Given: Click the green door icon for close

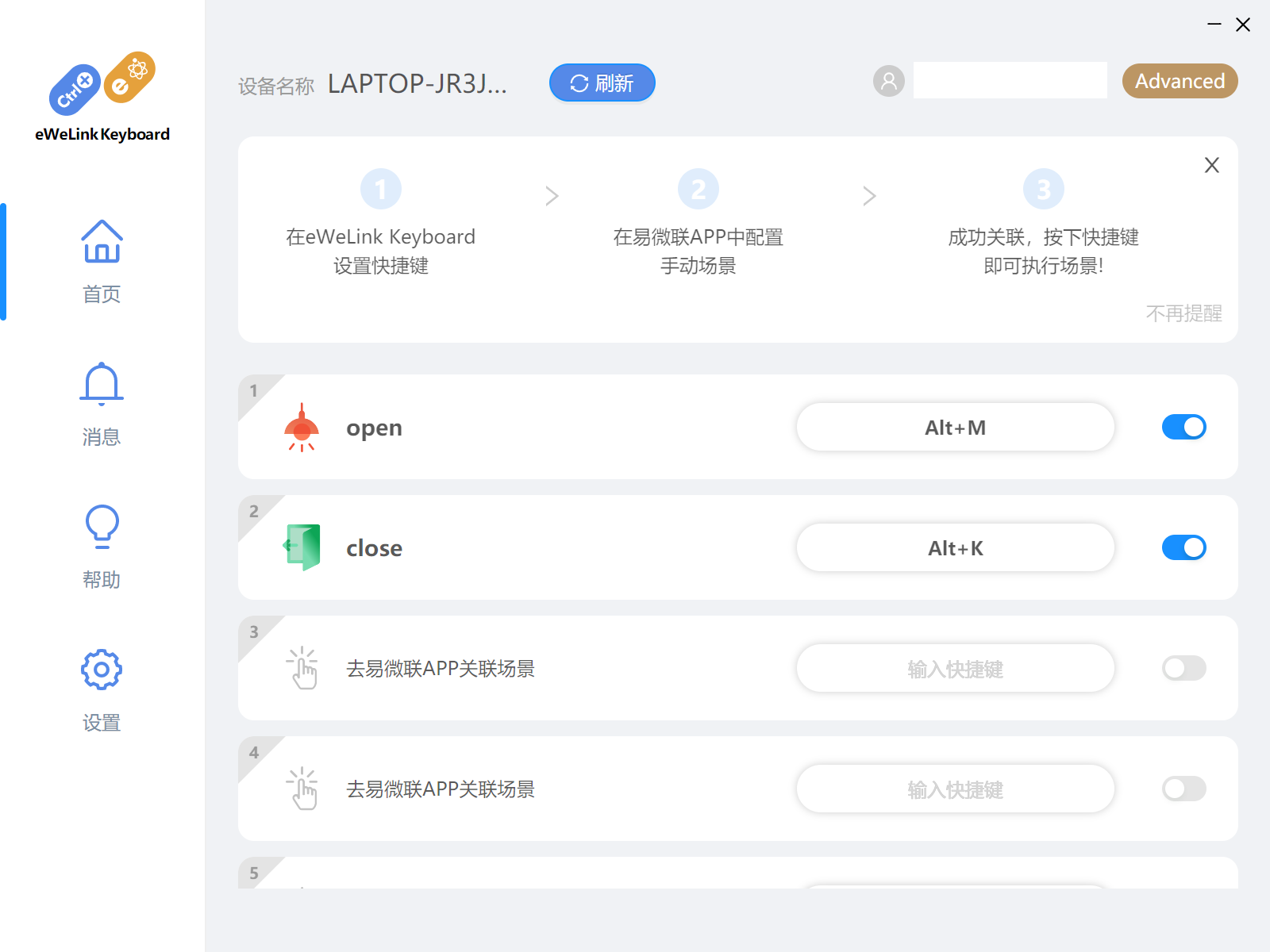Looking at the screenshot, I should tap(302, 547).
